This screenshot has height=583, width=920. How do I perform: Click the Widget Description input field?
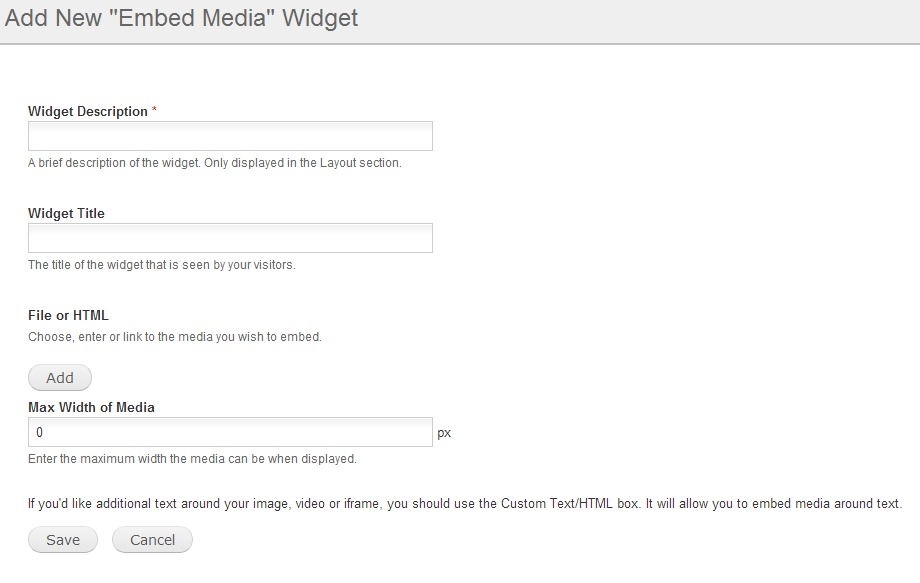tap(230, 136)
